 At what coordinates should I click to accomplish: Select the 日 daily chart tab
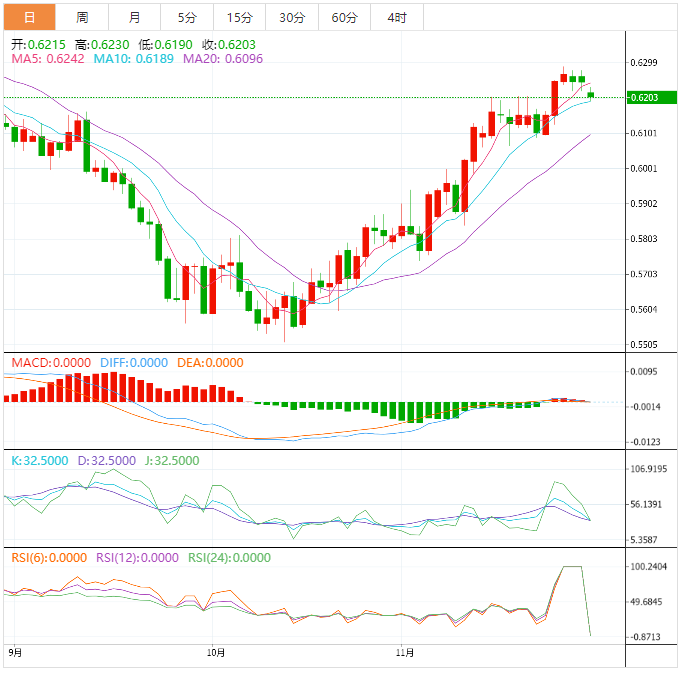(x=29, y=18)
